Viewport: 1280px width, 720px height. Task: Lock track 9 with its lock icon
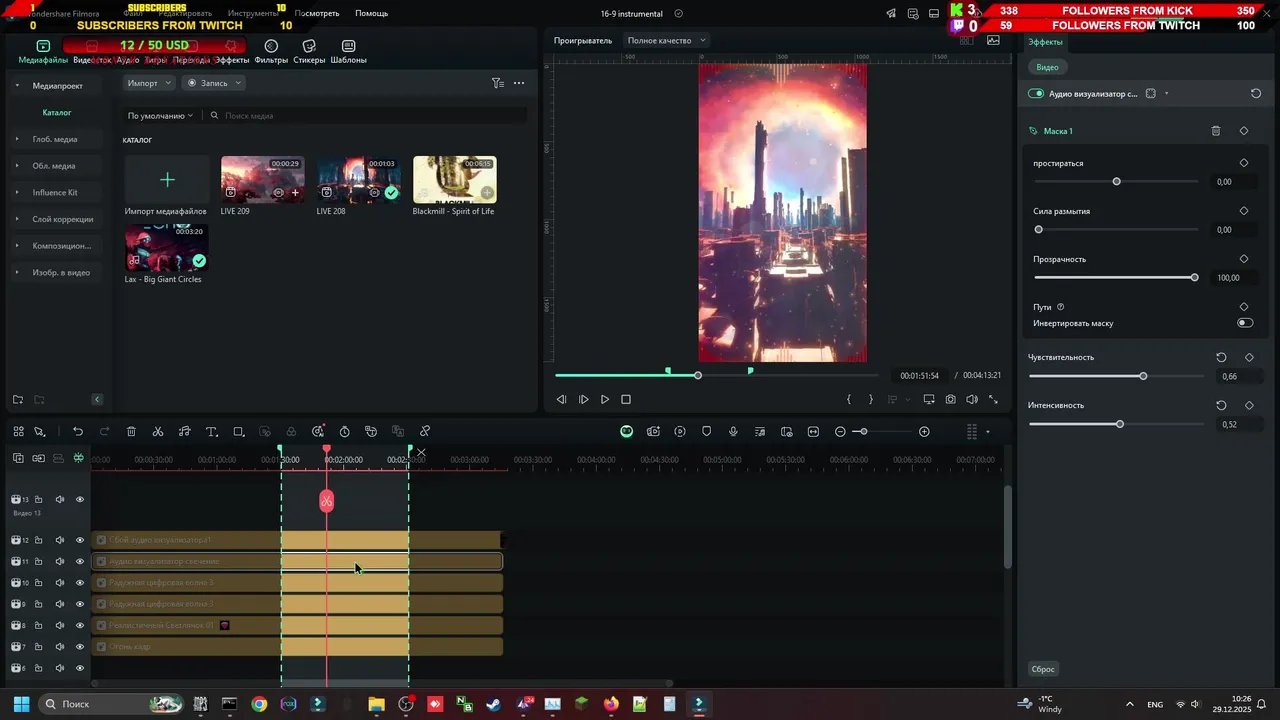pyautogui.click(x=38, y=604)
